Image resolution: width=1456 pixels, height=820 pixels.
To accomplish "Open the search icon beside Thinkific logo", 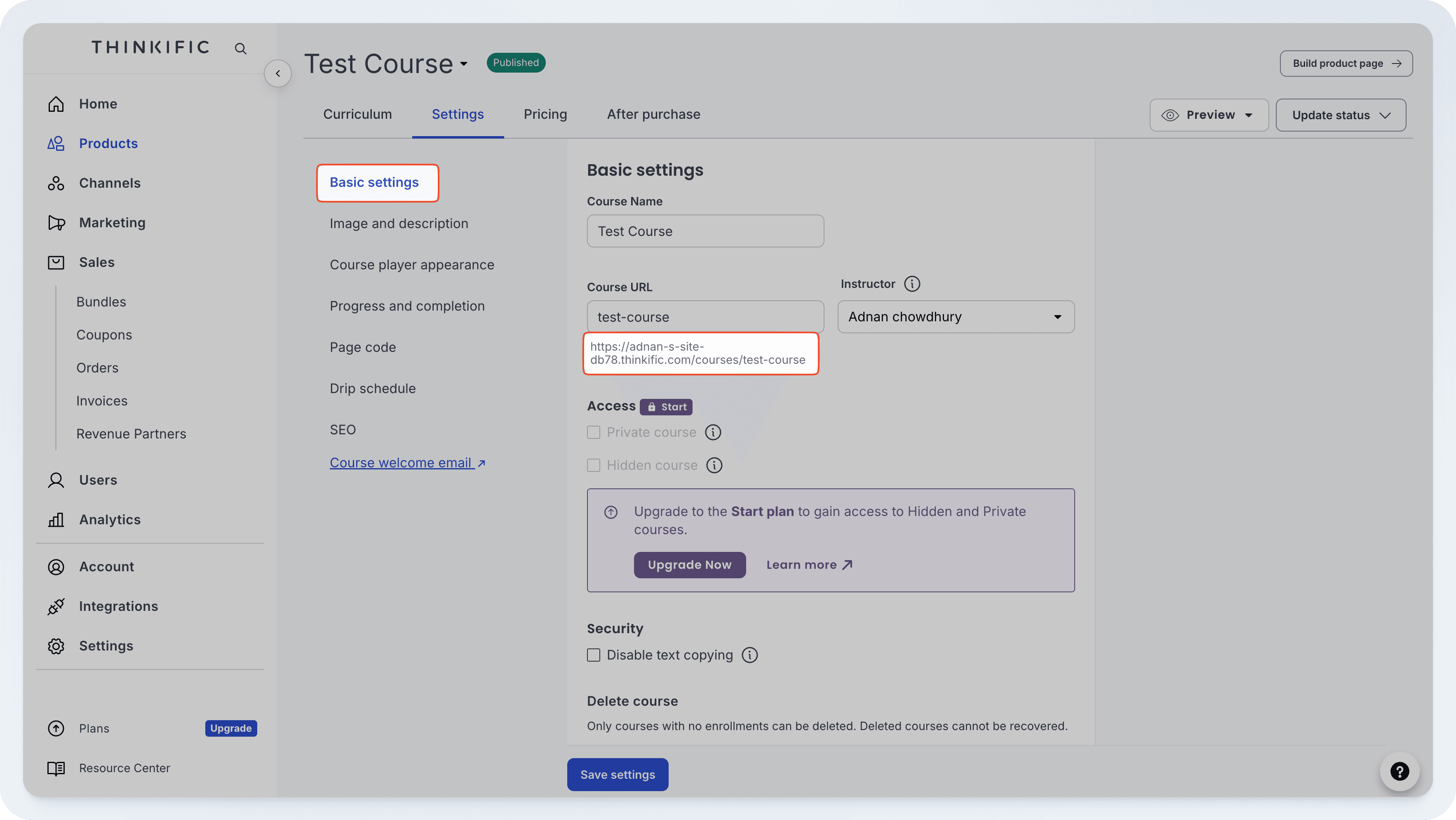I will tap(240, 48).
